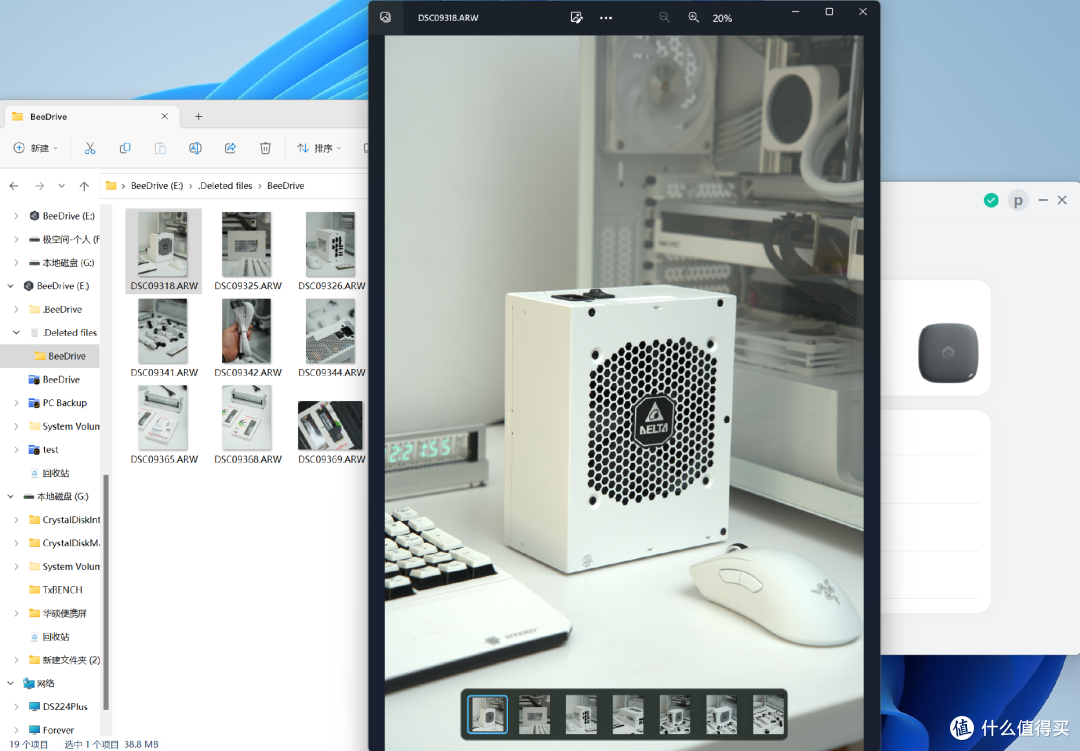Select file DSC09318.ARW thumbnail

tap(164, 251)
